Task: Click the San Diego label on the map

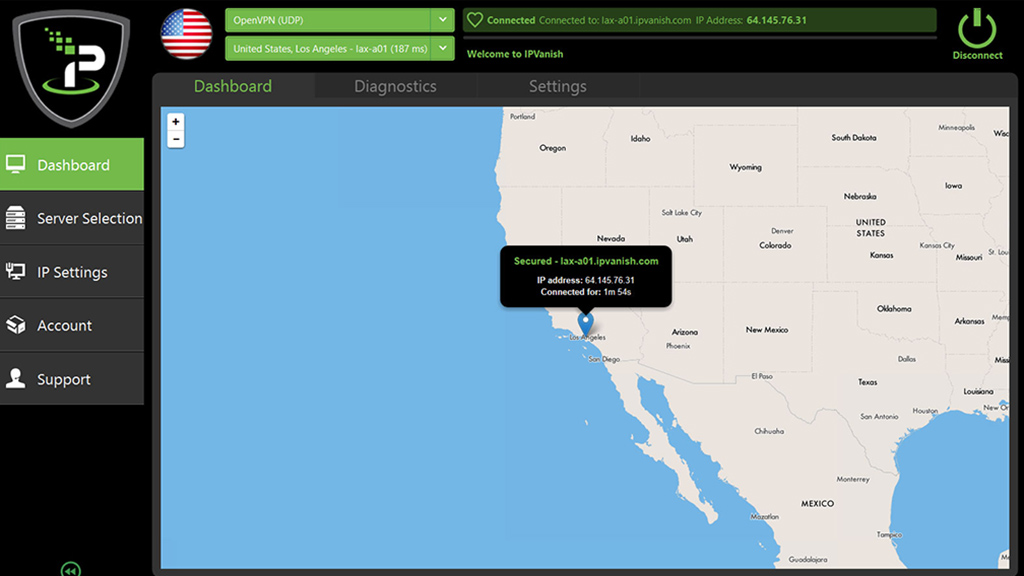Action: coord(604,359)
